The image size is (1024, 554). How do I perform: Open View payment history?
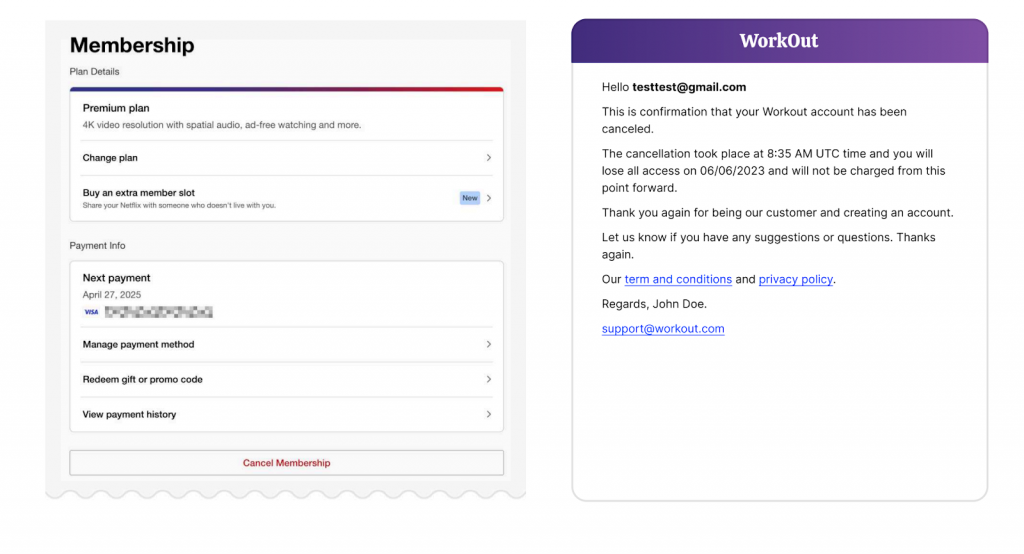coord(129,414)
